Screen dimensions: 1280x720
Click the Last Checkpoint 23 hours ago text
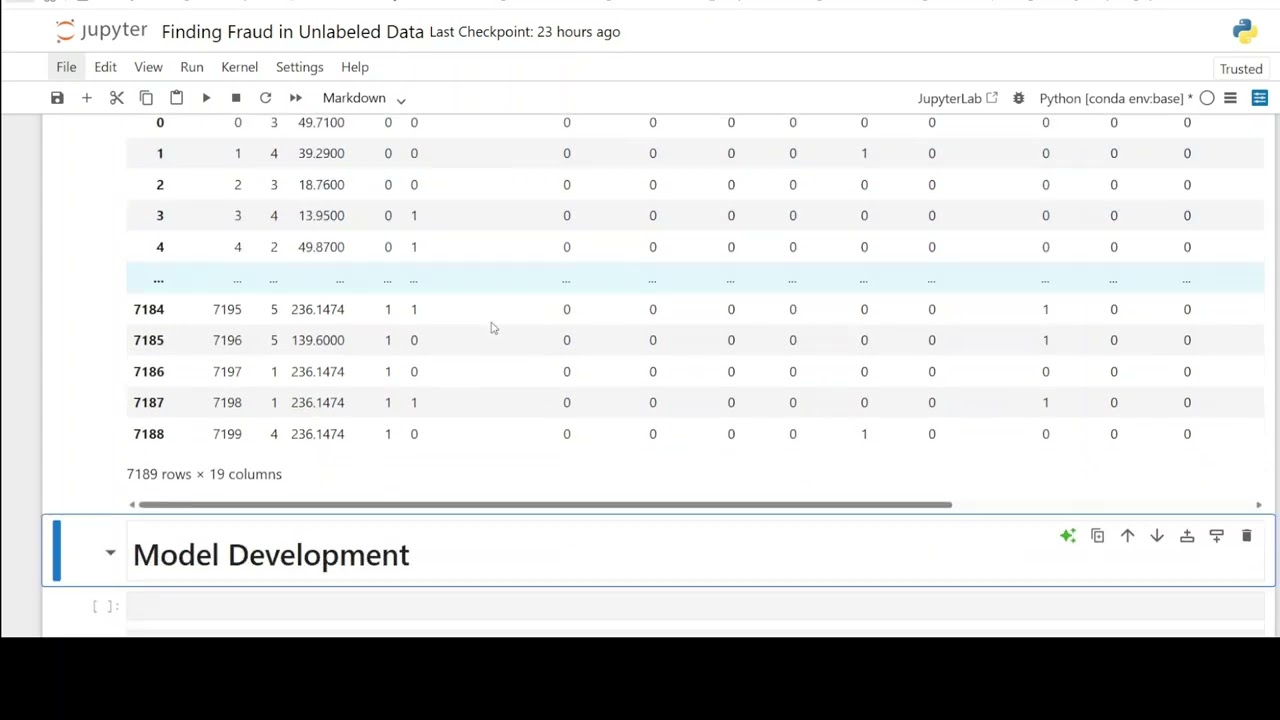pyautogui.click(x=524, y=32)
